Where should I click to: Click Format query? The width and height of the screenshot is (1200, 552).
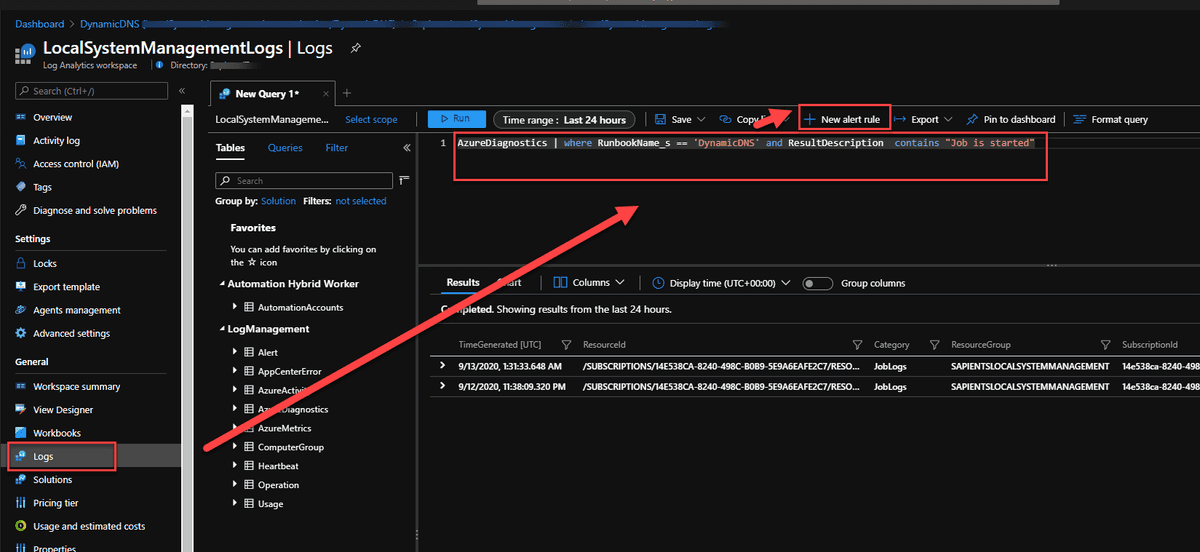click(1110, 119)
